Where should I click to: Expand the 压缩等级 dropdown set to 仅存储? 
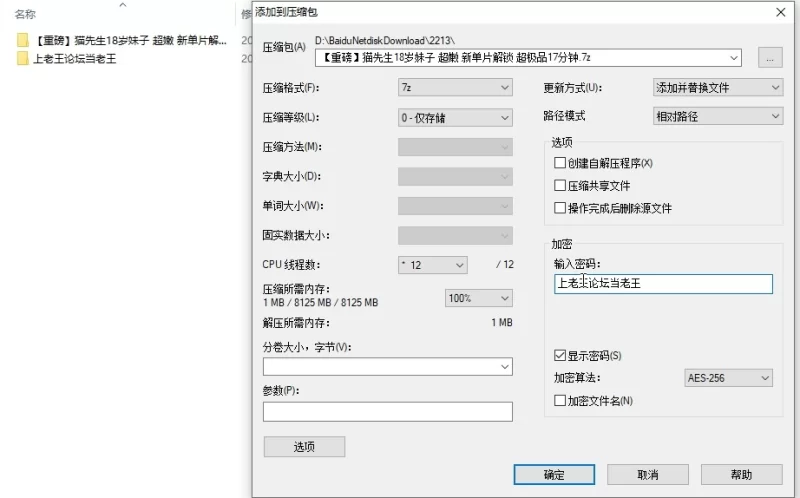[x=455, y=118]
